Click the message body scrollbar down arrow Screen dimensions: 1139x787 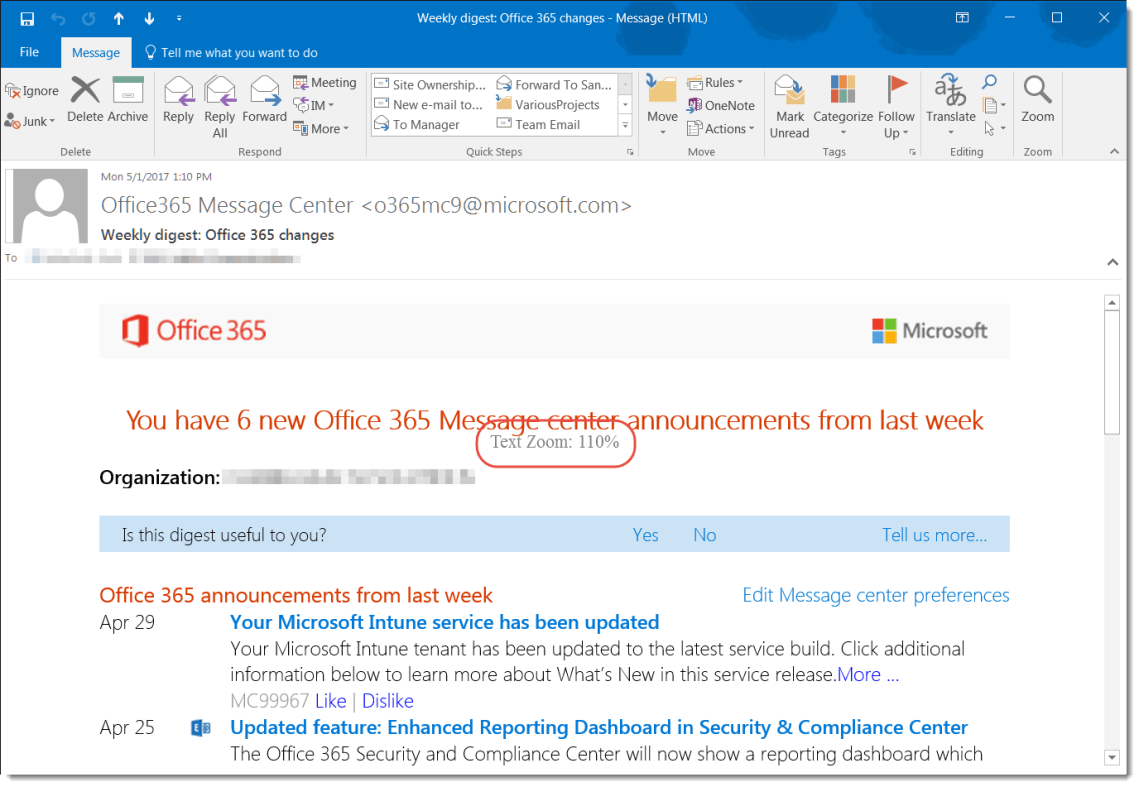(x=1111, y=757)
